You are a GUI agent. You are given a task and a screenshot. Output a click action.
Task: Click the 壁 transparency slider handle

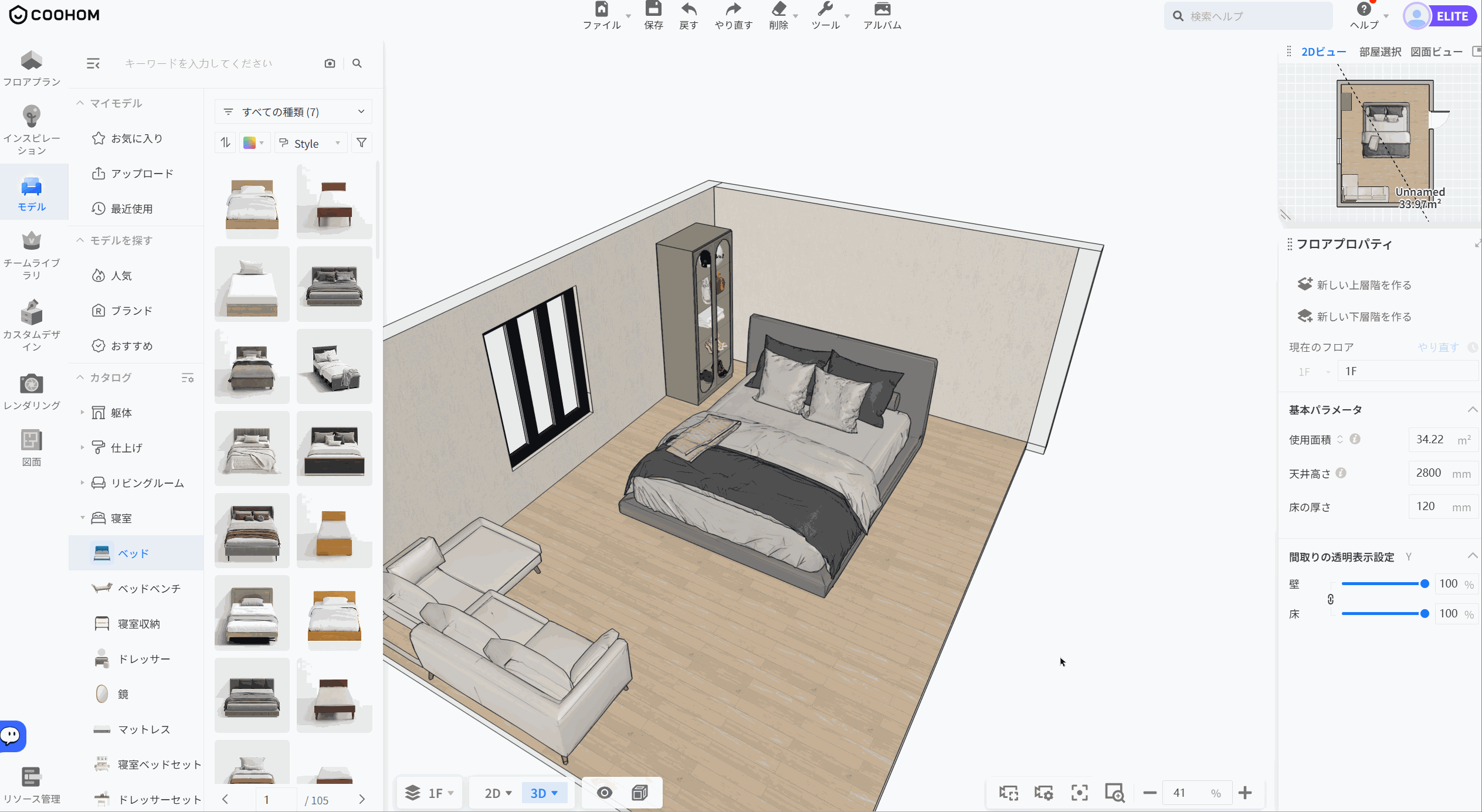tap(1425, 584)
